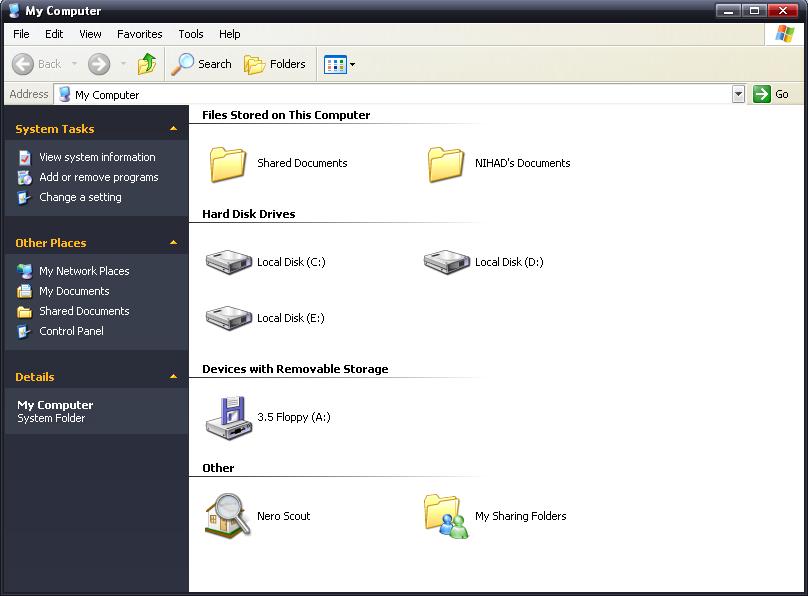Click the Views grid icon
The image size is (808, 596).
(335, 65)
